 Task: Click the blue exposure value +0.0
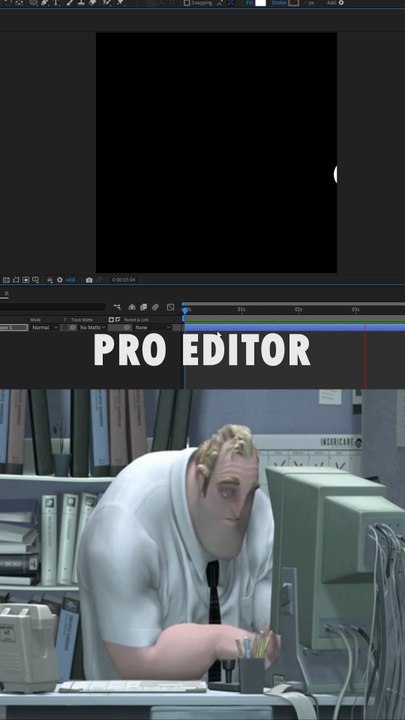click(x=70, y=280)
